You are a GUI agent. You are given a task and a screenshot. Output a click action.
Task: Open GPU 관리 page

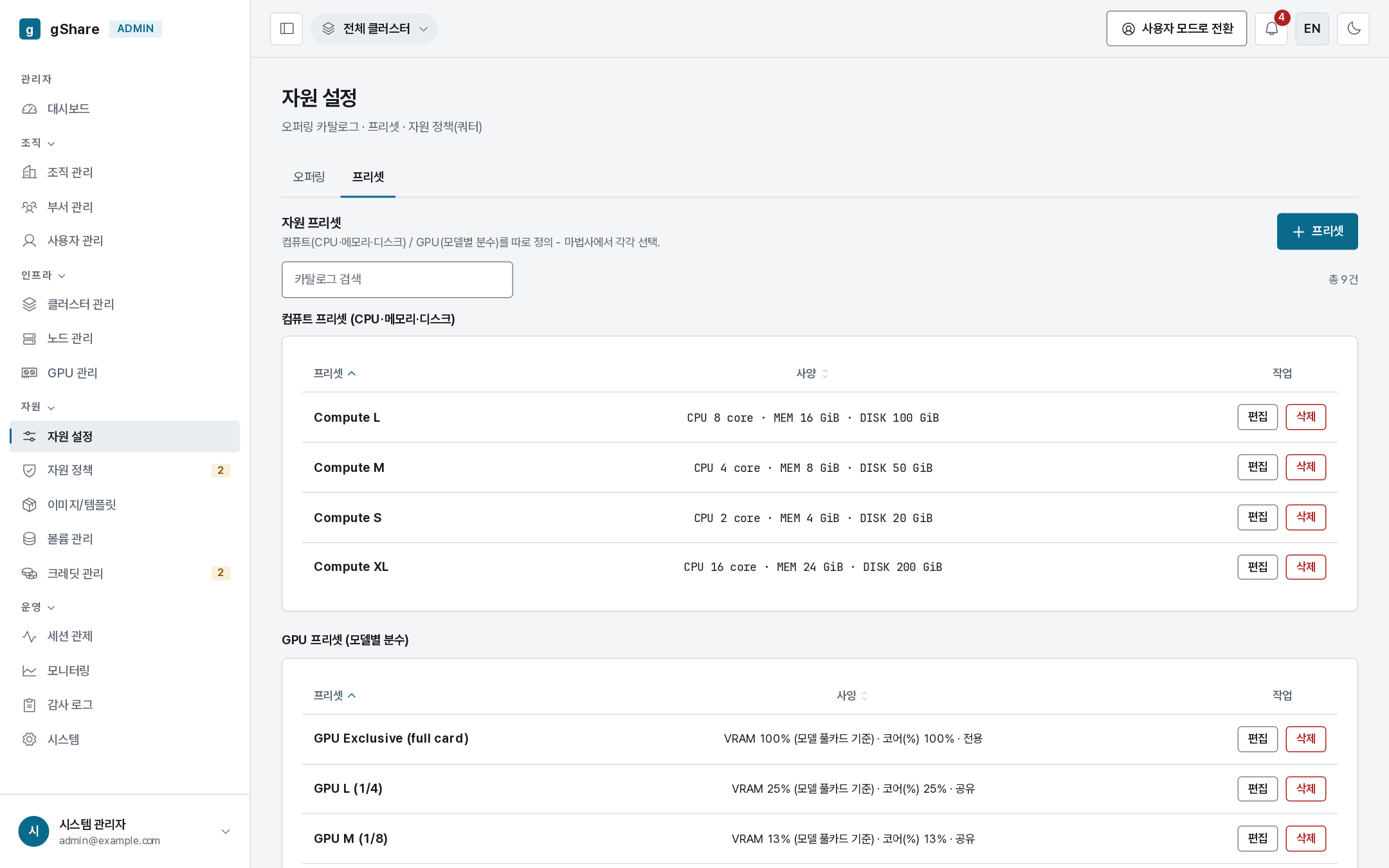pyautogui.click(x=125, y=373)
